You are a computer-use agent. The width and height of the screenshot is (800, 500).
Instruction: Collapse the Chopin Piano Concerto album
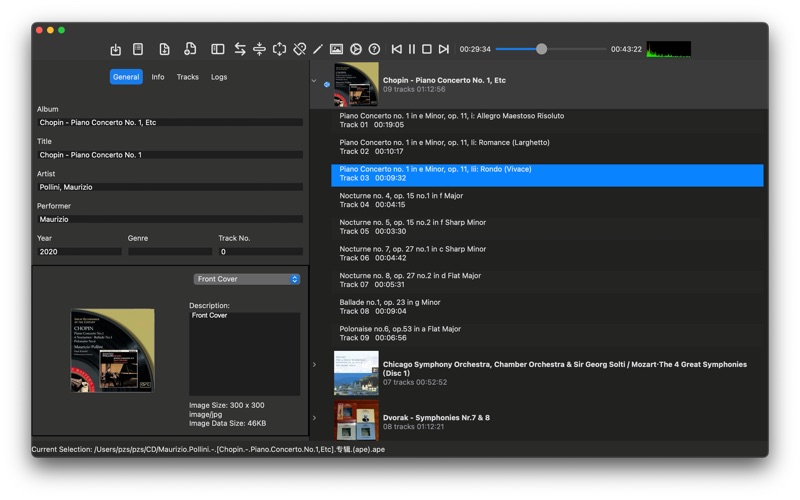[x=314, y=82]
